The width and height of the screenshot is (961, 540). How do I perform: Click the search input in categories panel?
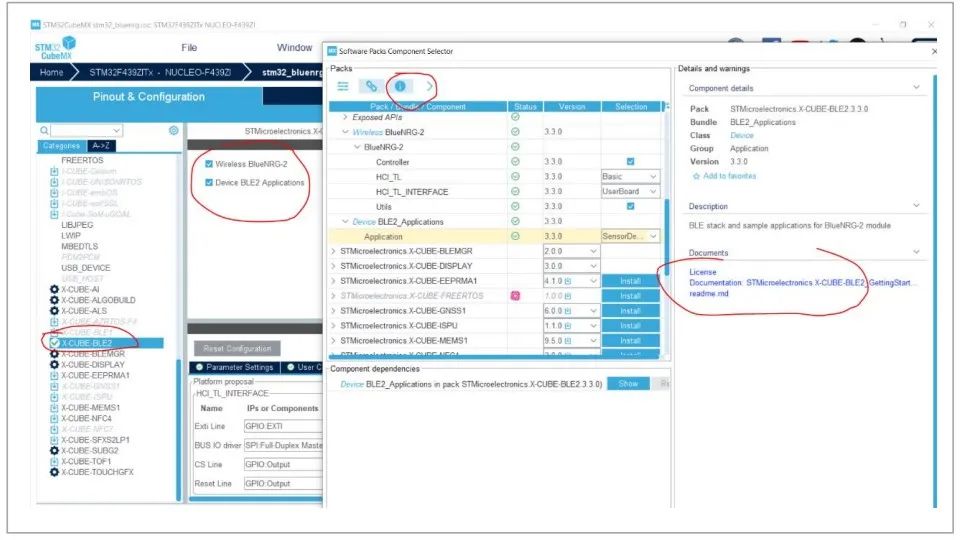tap(86, 131)
